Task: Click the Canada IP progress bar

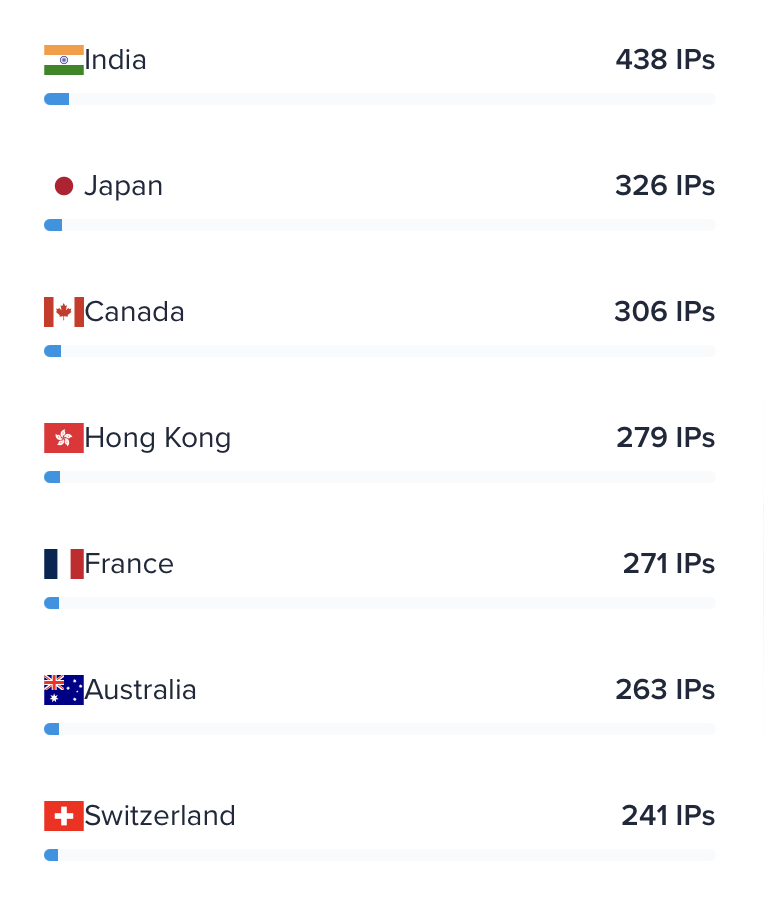Action: point(380,351)
